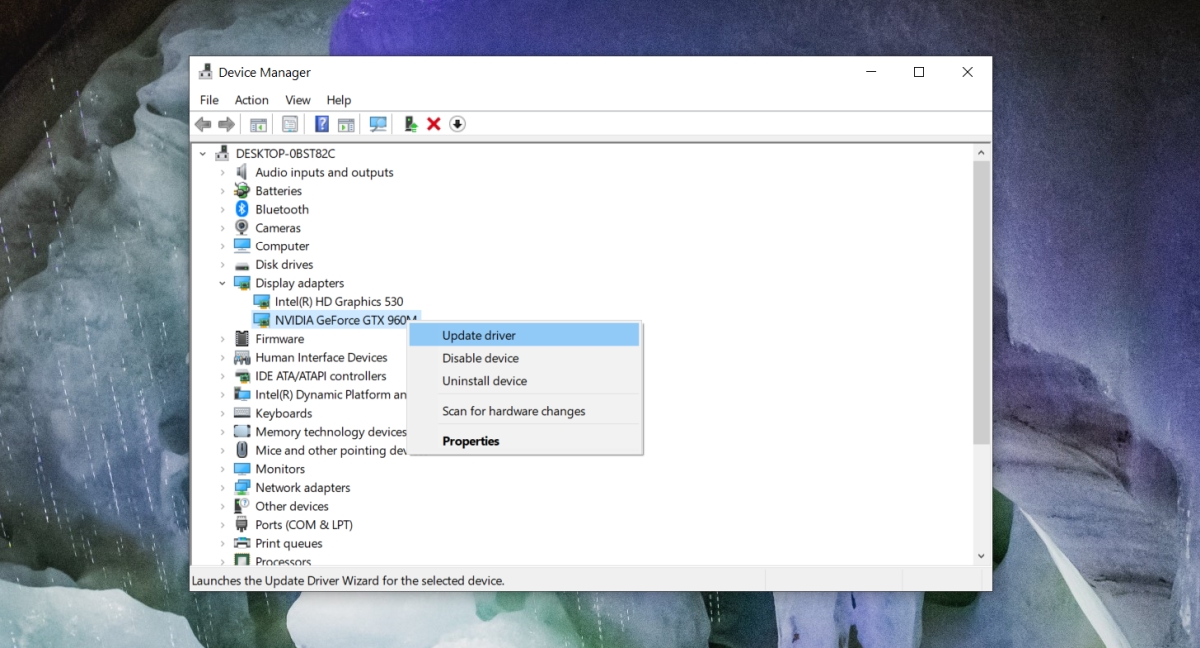Choose Scan for hardware changes in menu
This screenshot has width=1200, height=648.
point(526,411)
